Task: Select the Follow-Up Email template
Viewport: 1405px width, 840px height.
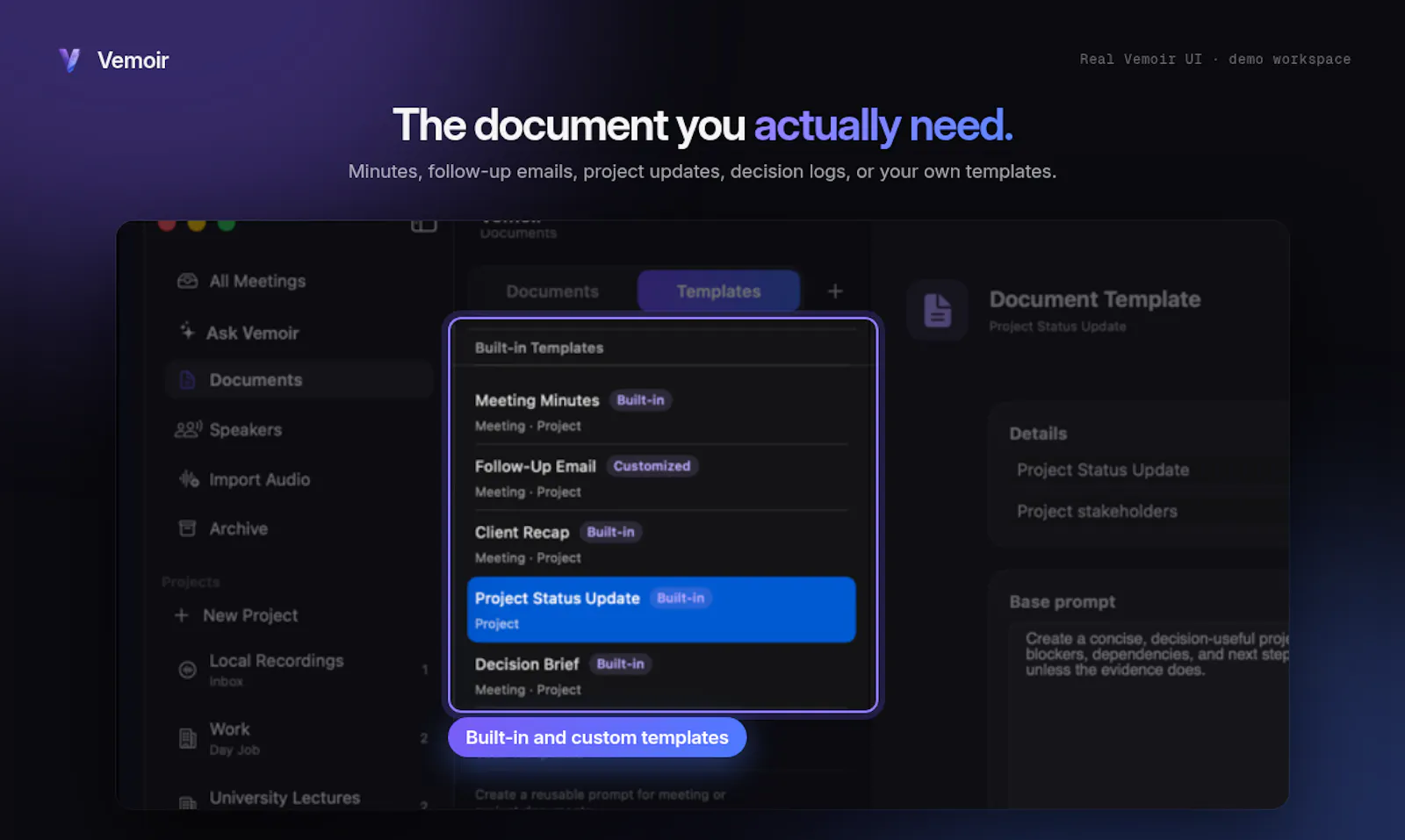Action: tap(661, 477)
